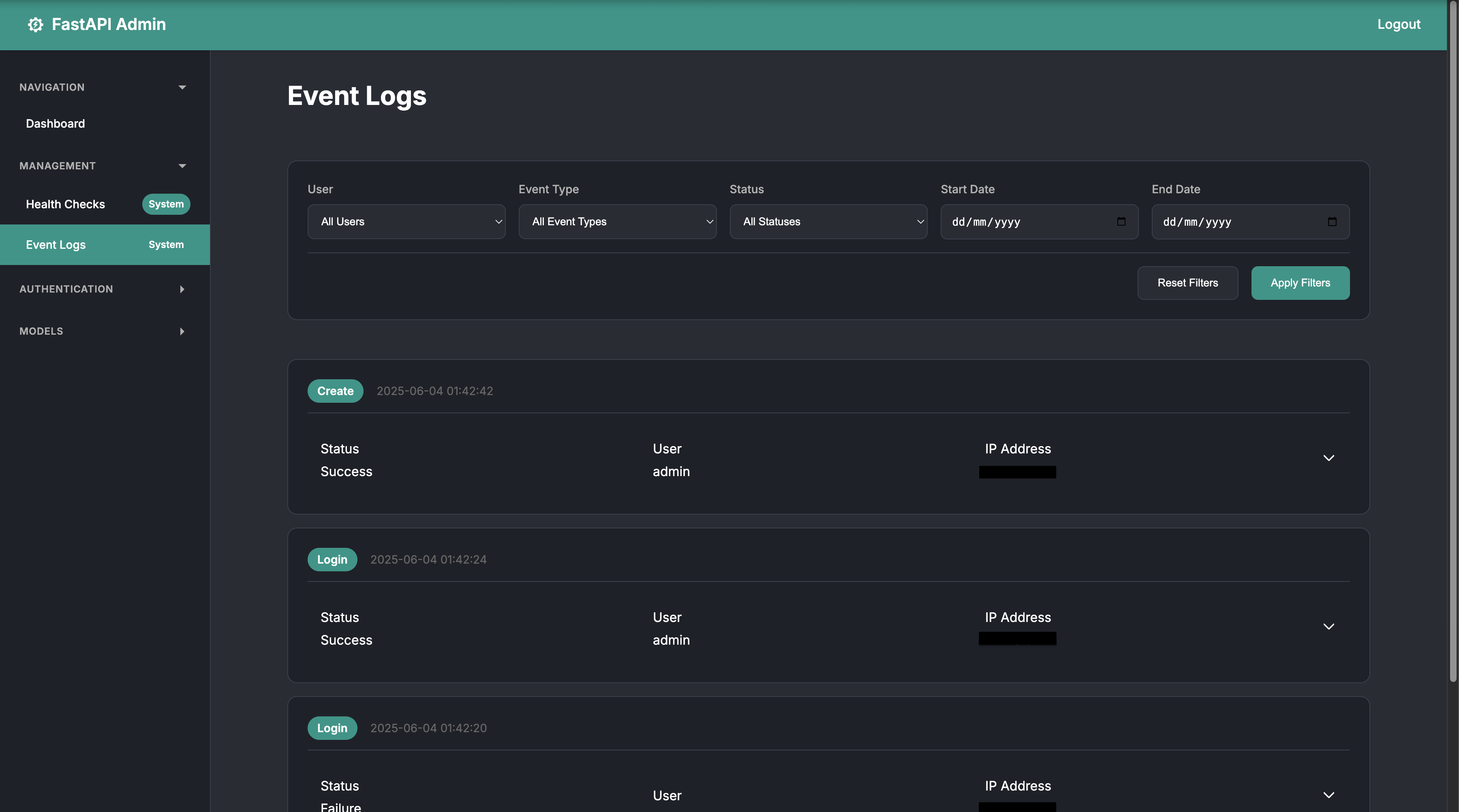Image resolution: width=1459 pixels, height=812 pixels.
Task: Open the End Date calendar picker icon
Action: 1332,221
